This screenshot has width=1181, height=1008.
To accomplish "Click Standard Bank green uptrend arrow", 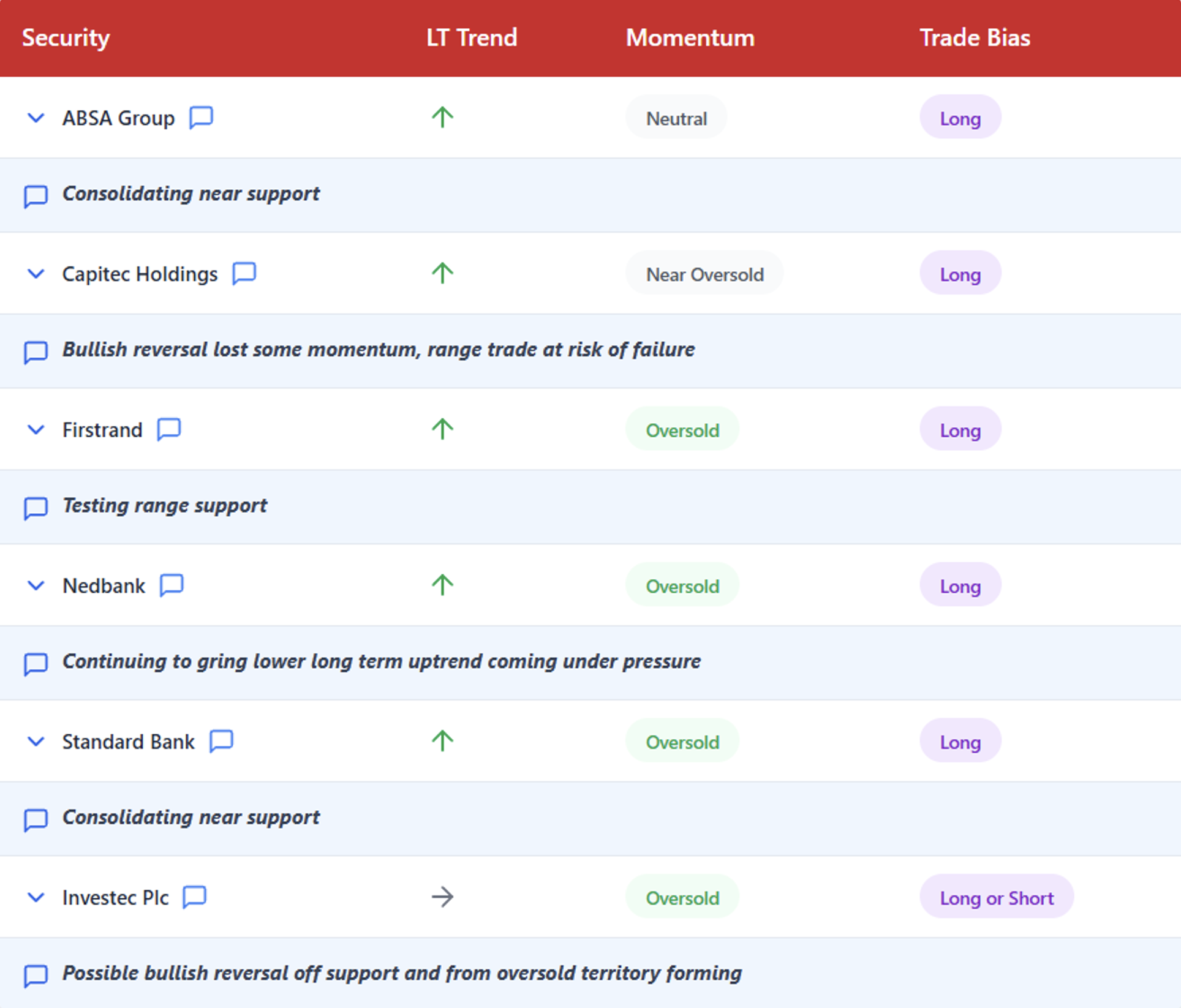I will click(442, 741).
